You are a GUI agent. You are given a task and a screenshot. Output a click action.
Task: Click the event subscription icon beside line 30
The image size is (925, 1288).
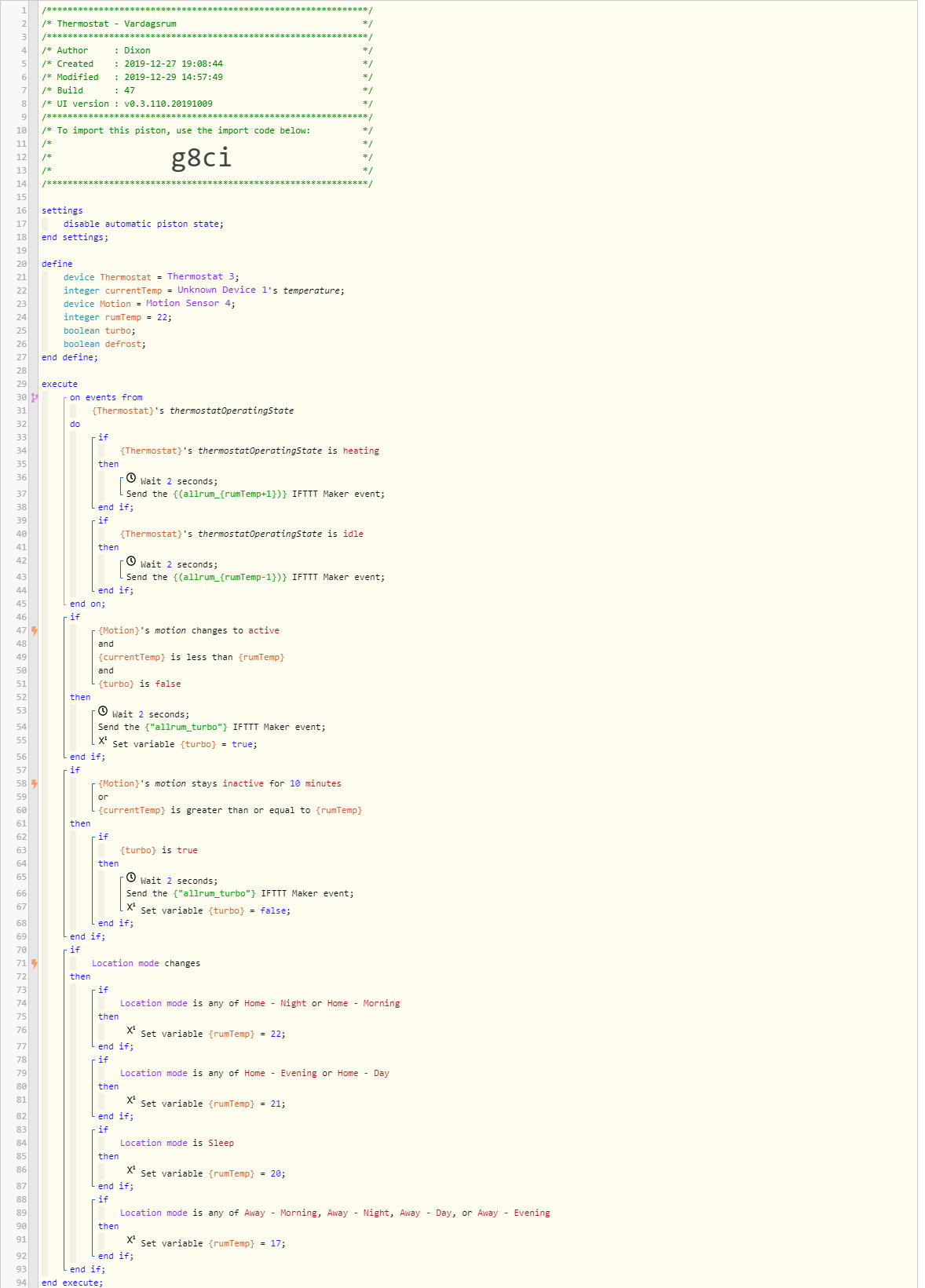point(35,398)
